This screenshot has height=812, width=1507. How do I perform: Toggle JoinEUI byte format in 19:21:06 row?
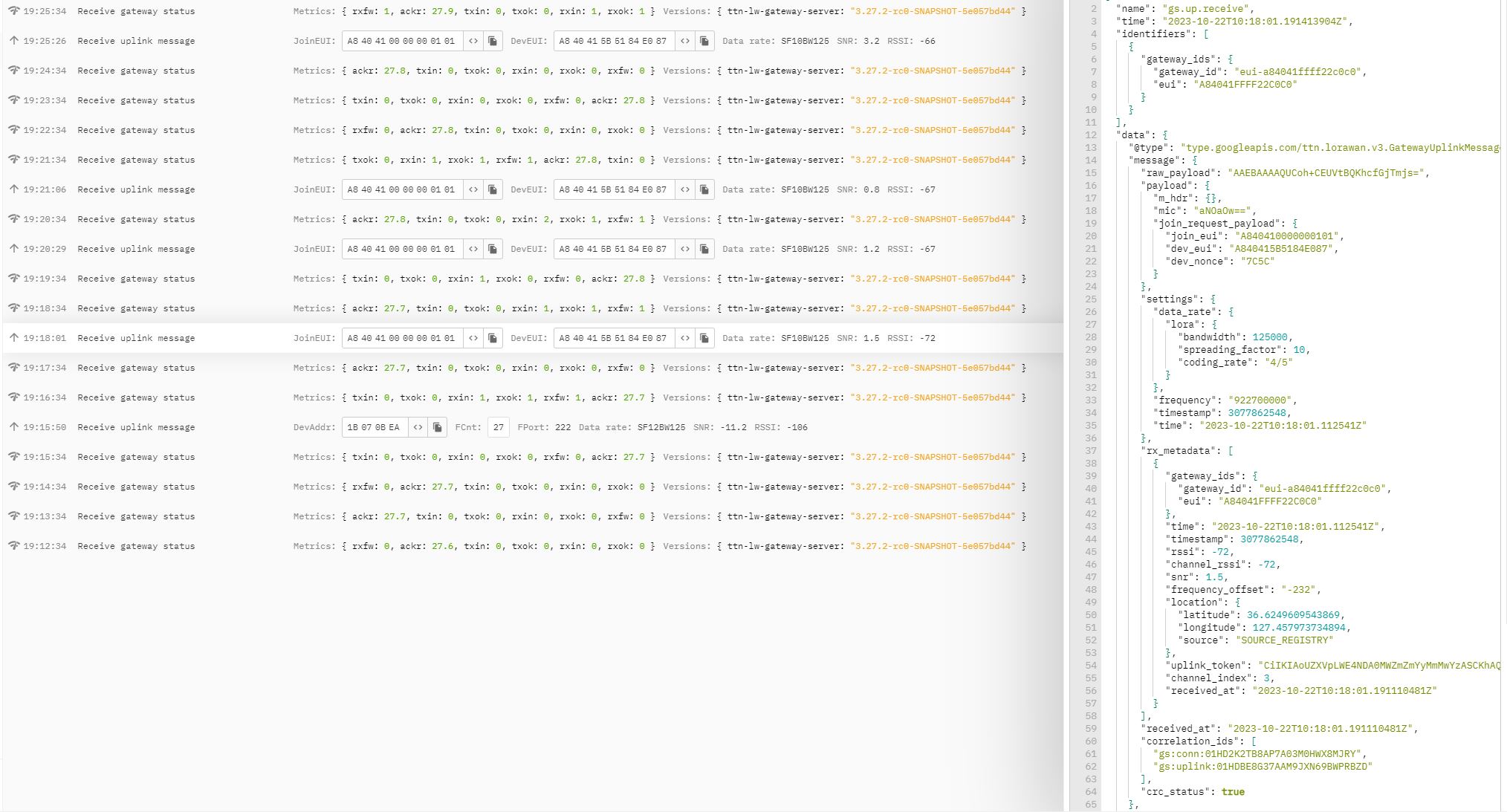coord(473,189)
